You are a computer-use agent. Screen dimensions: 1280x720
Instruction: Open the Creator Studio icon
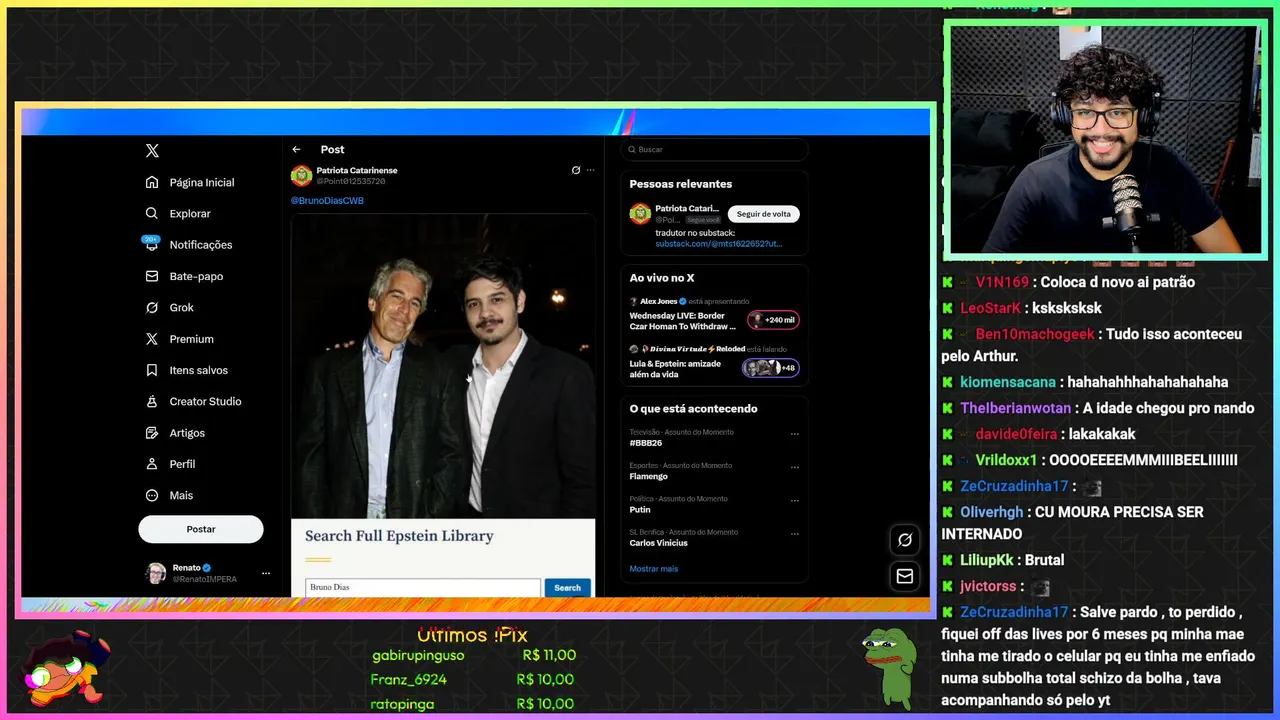[152, 401]
